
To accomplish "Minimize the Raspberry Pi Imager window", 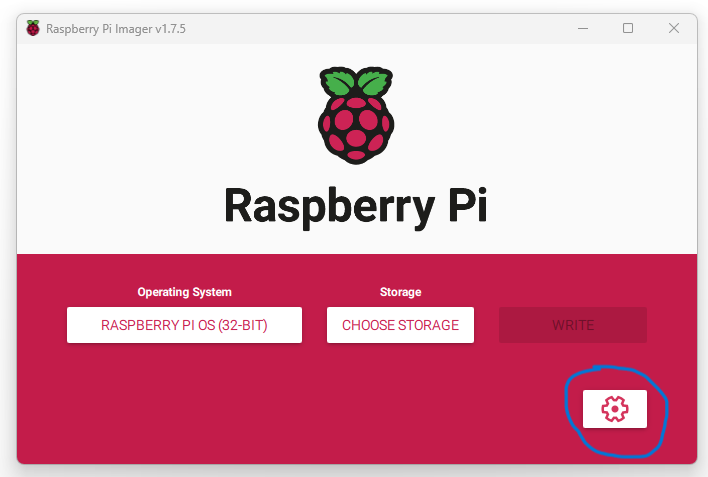I will [583, 28].
